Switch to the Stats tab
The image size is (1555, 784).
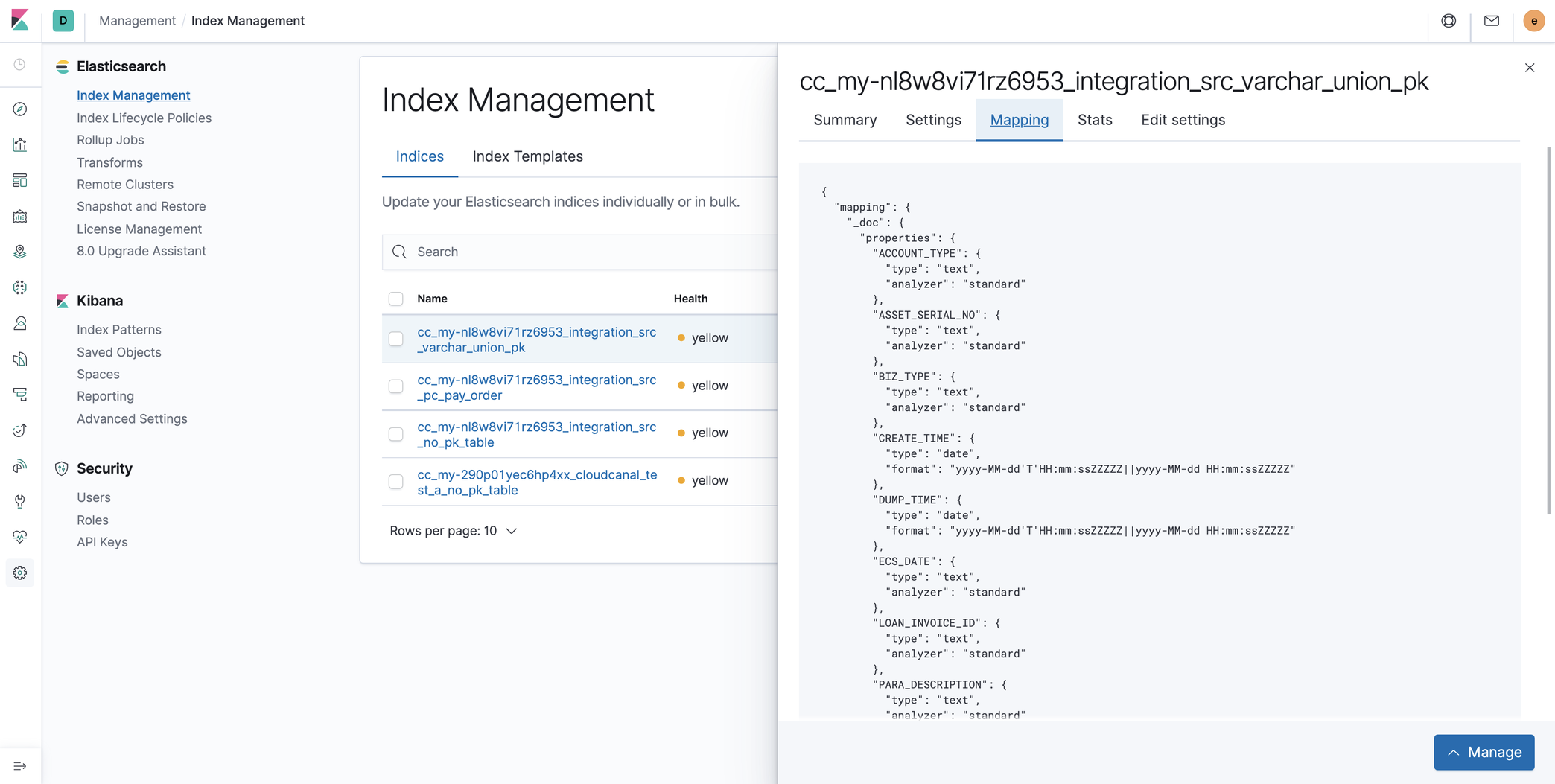coord(1094,120)
